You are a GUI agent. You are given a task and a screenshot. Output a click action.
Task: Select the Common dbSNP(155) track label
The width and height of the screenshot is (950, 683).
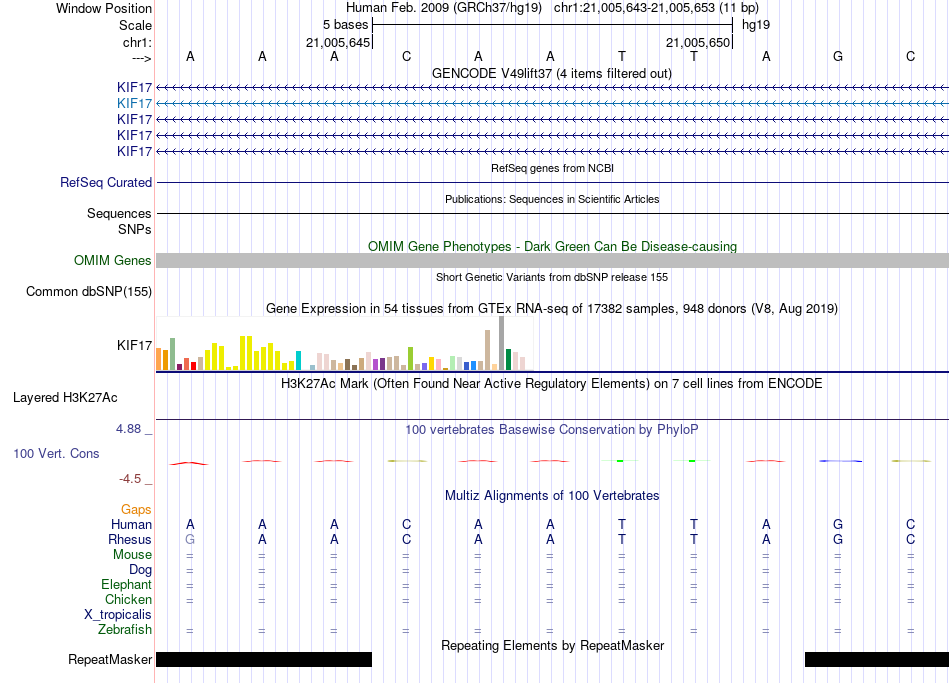click(x=89, y=292)
